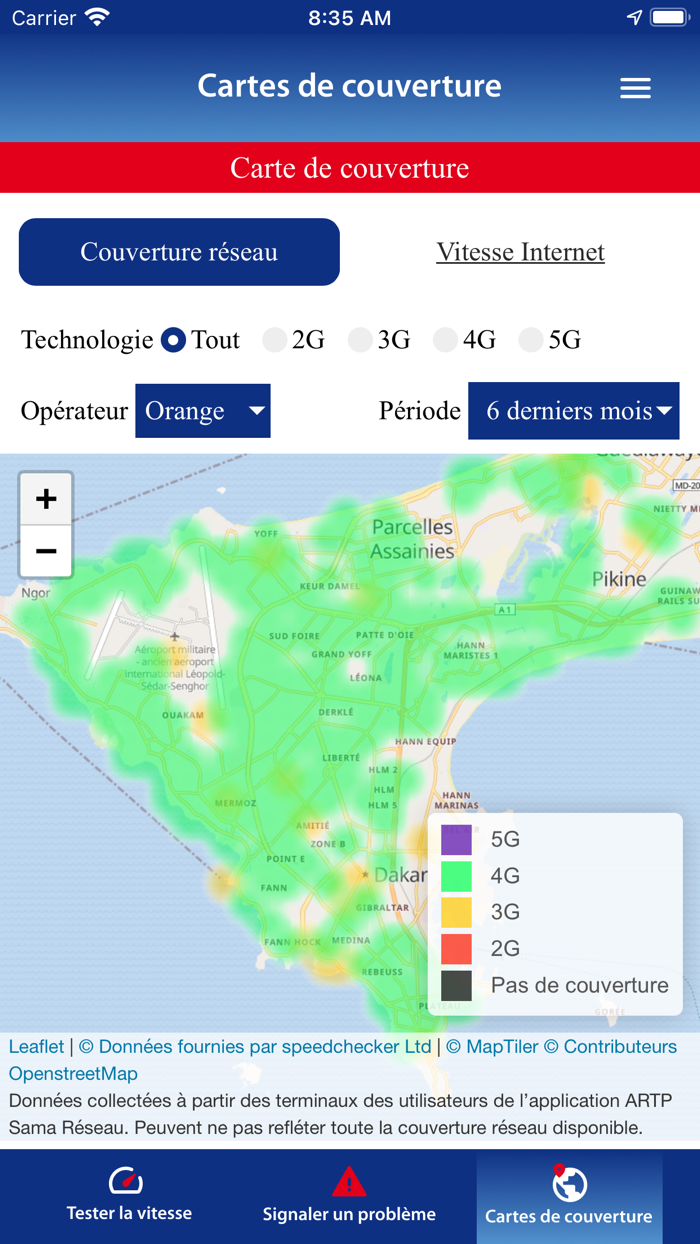
Task: Click the purple 5G legend swatch
Action: (456, 840)
